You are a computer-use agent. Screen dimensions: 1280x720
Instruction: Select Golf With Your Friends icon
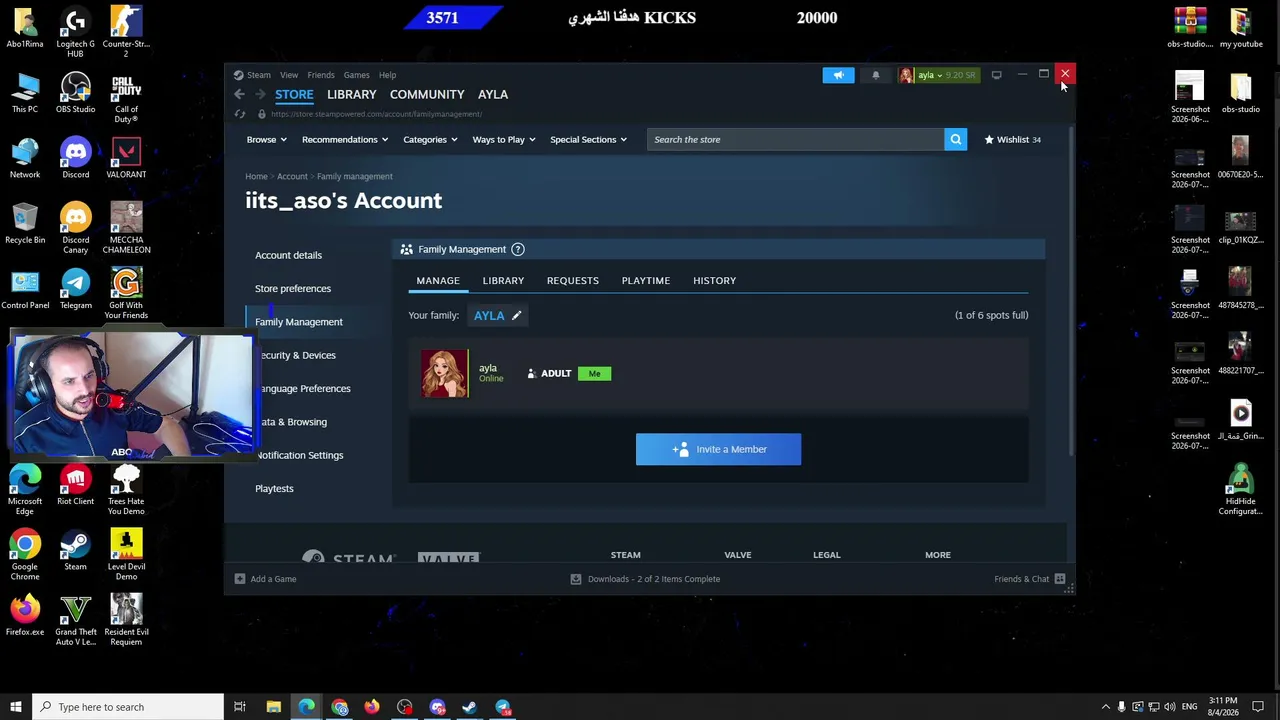pyautogui.click(x=126, y=295)
